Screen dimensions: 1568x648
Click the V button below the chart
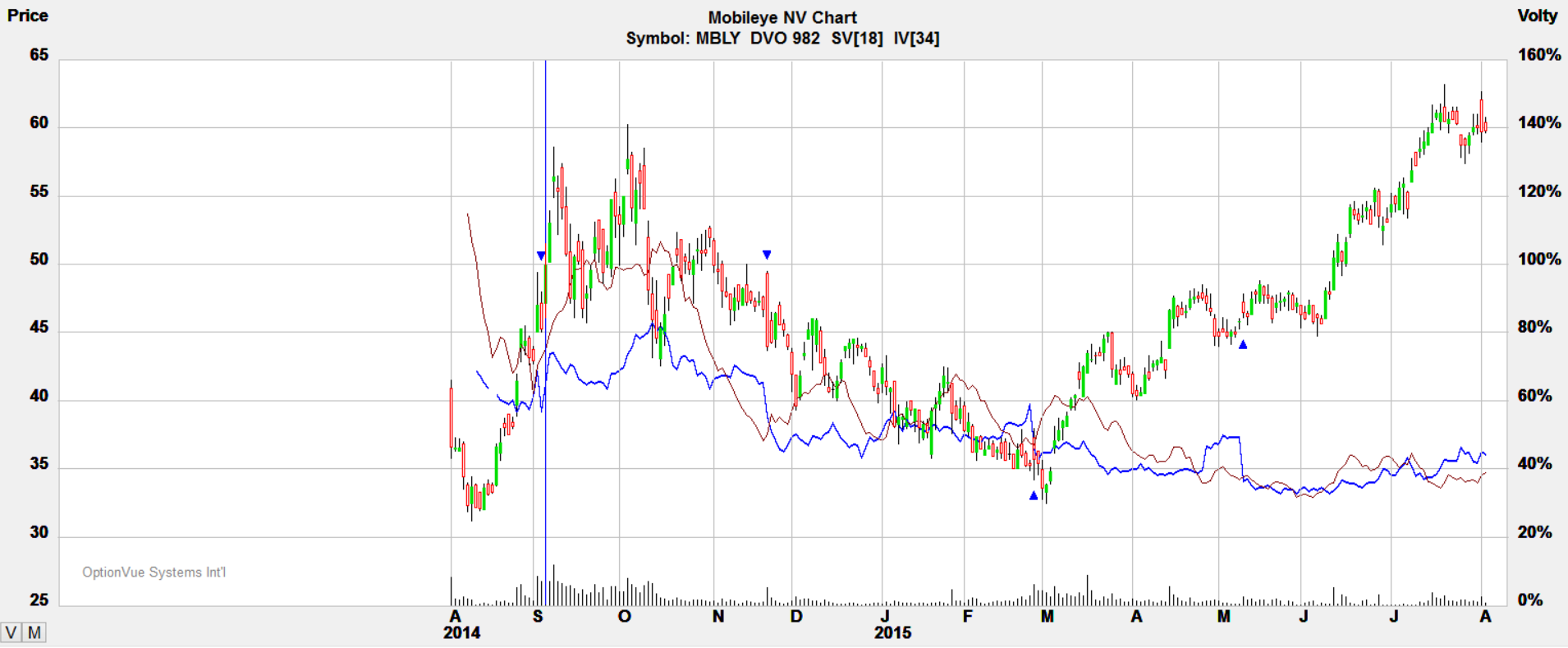pyautogui.click(x=11, y=632)
